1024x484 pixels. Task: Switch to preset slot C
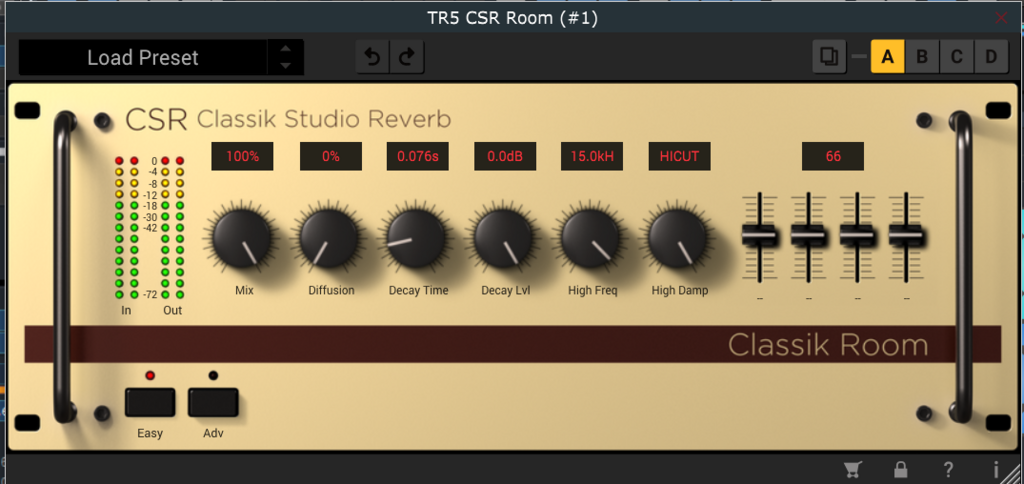(x=957, y=57)
